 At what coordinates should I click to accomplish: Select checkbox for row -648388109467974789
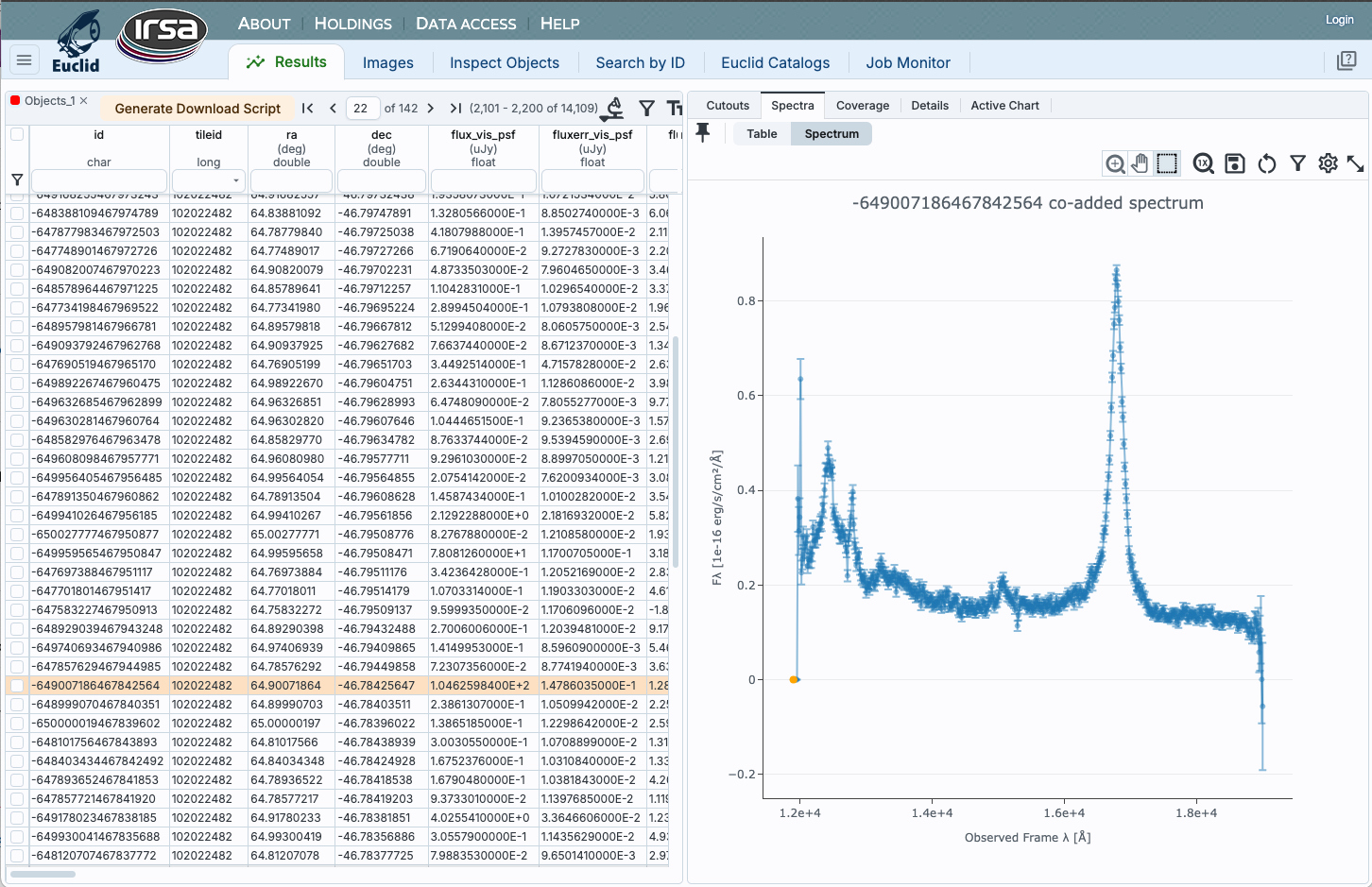pyautogui.click(x=17, y=213)
